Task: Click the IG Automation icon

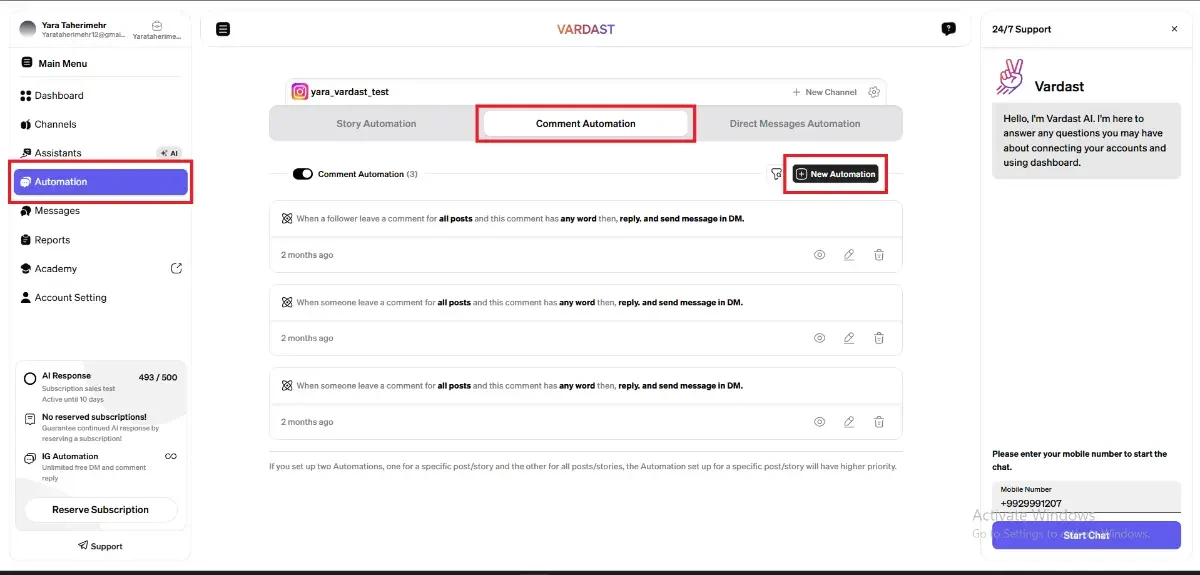Action: point(30,458)
